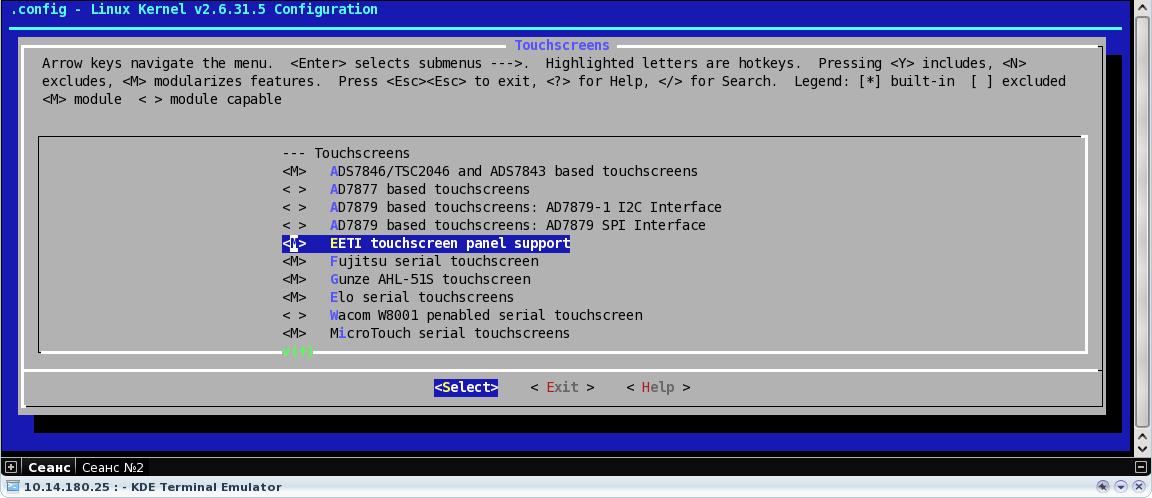Toggle module state for ADS7846/TSC2046 touchscreens
Viewport: 1152px width, 498px height.
(294, 171)
